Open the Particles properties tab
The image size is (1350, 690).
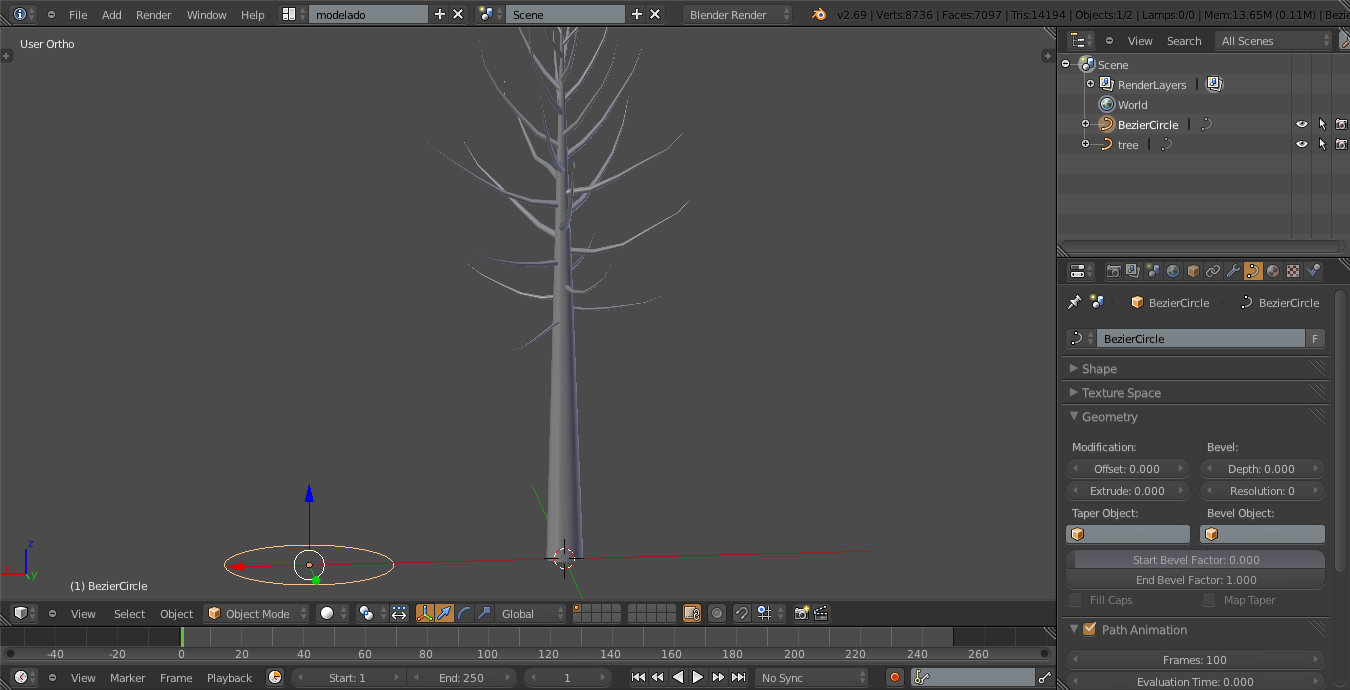tap(1313, 271)
